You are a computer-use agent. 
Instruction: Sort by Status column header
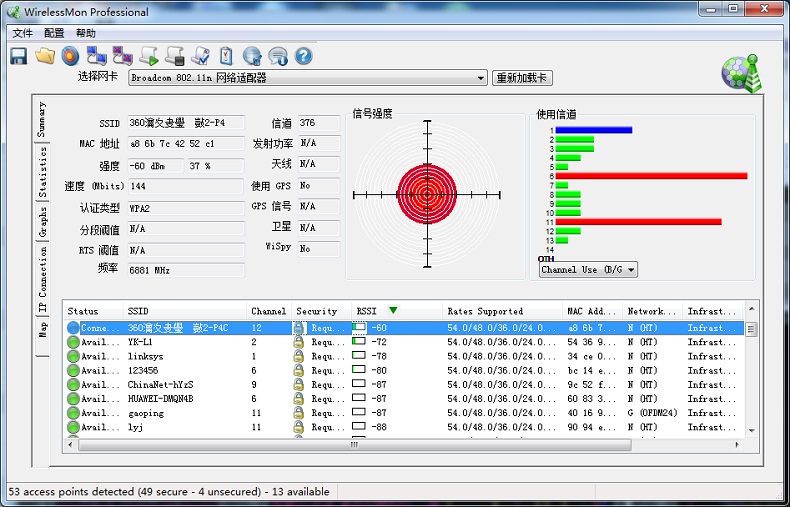[93, 311]
